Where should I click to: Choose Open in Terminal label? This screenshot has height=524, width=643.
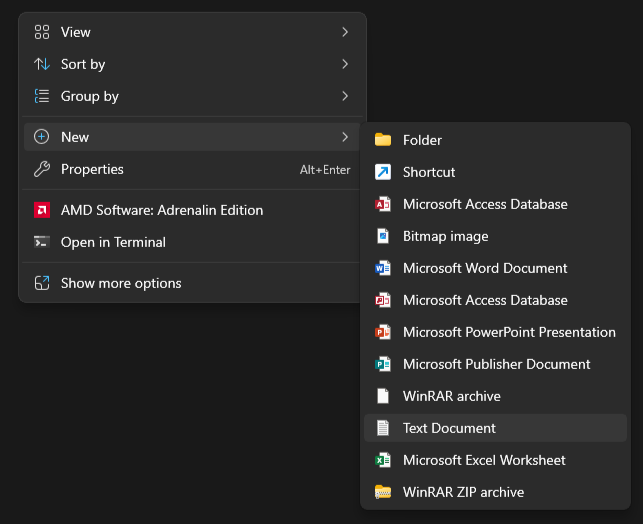point(113,242)
